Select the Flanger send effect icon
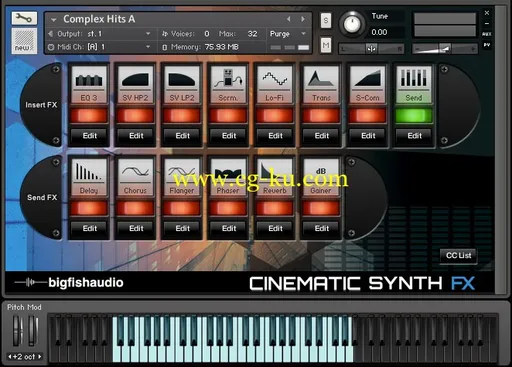This screenshot has height=367, width=512. [x=182, y=172]
